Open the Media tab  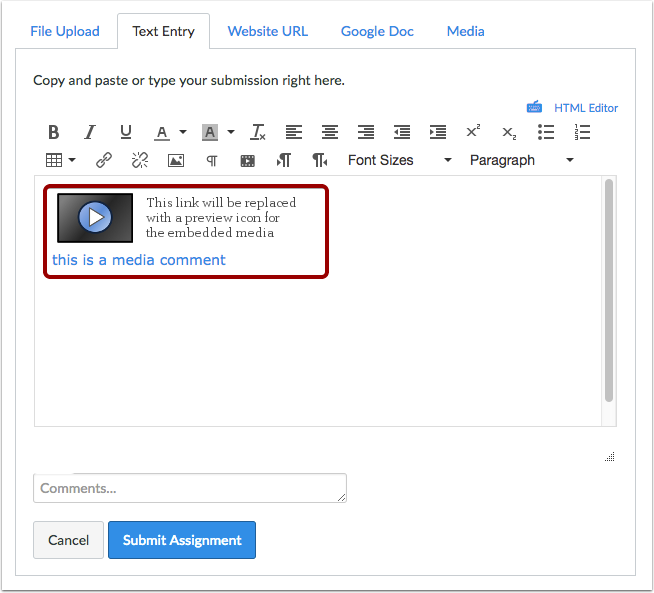465,31
